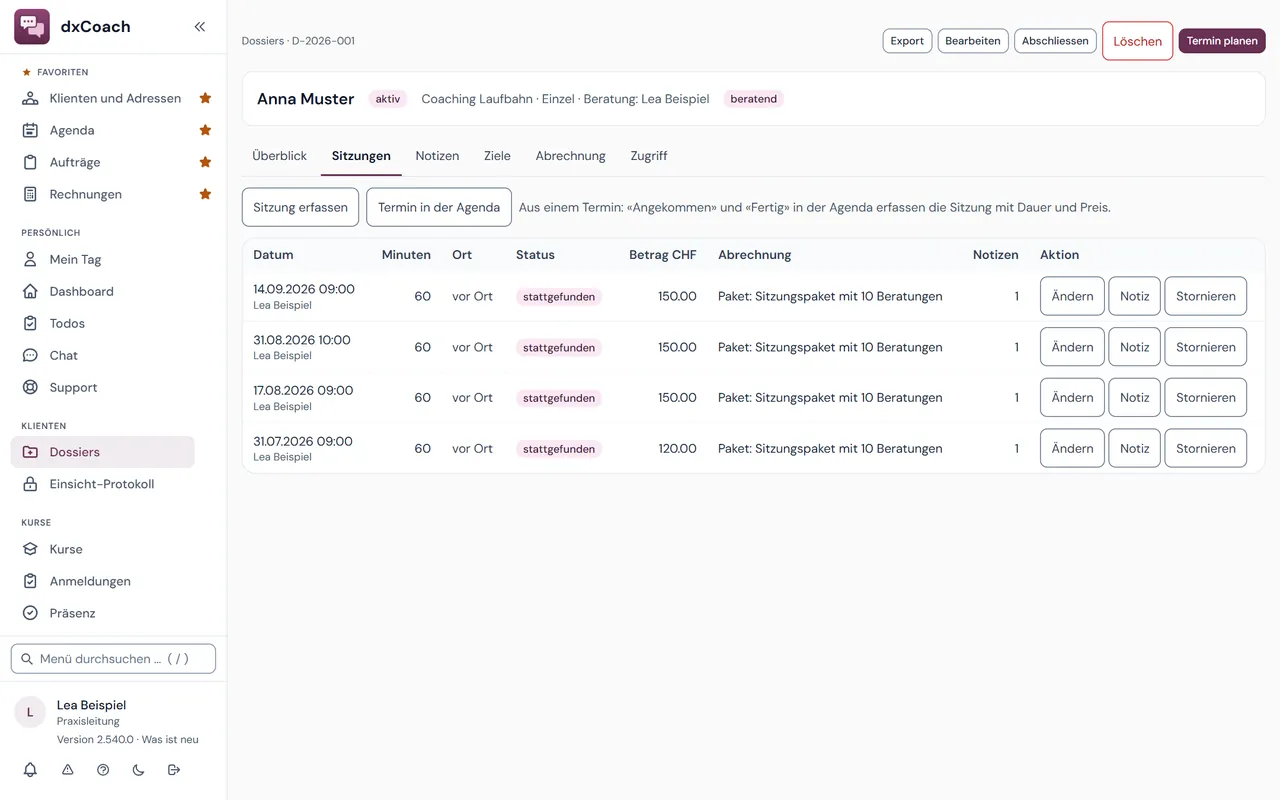Viewport: 1280px width, 800px height.
Task: Open Klienten und Adressen icon
Action: click(x=30, y=98)
